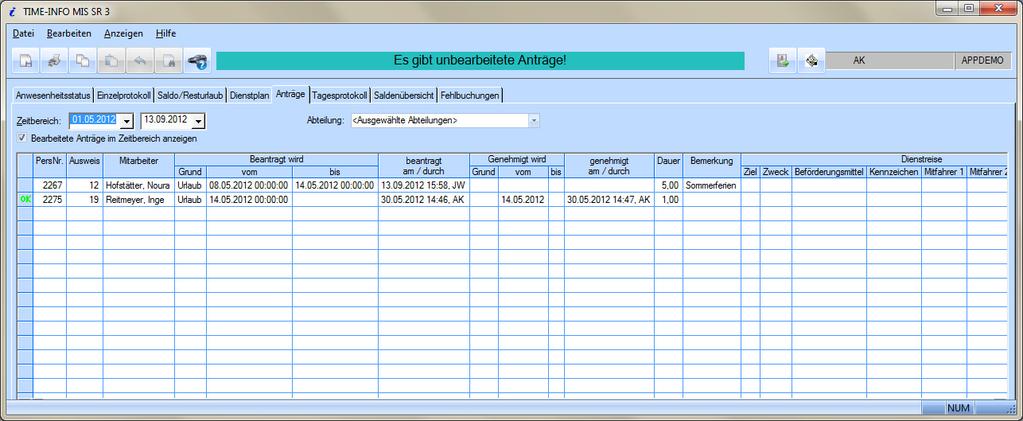
Task: Click Ausweis cell 19
Action: [x=85, y=200]
